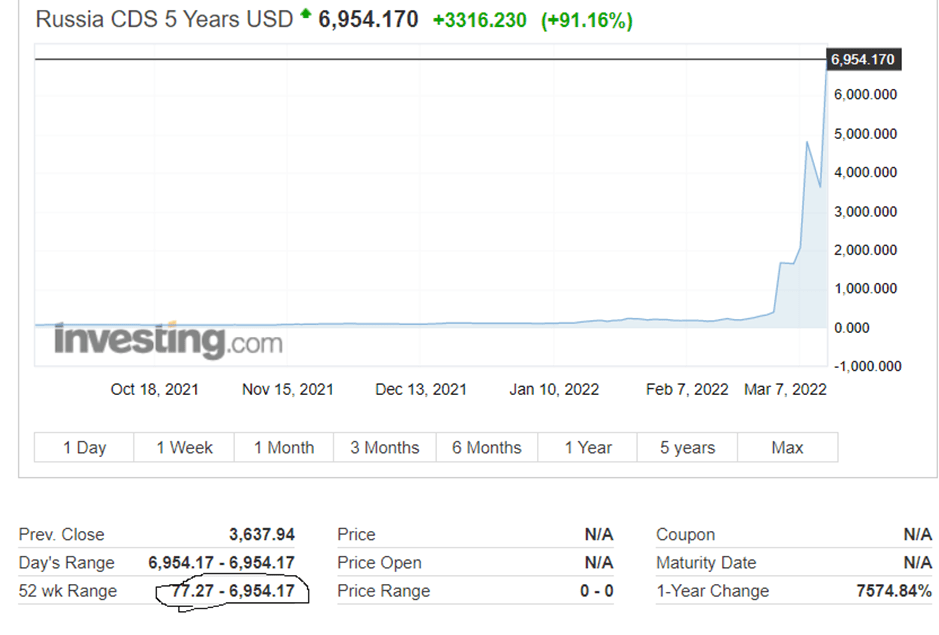The image size is (939, 635).
Task: Display the Max time range
Action: [787, 447]
